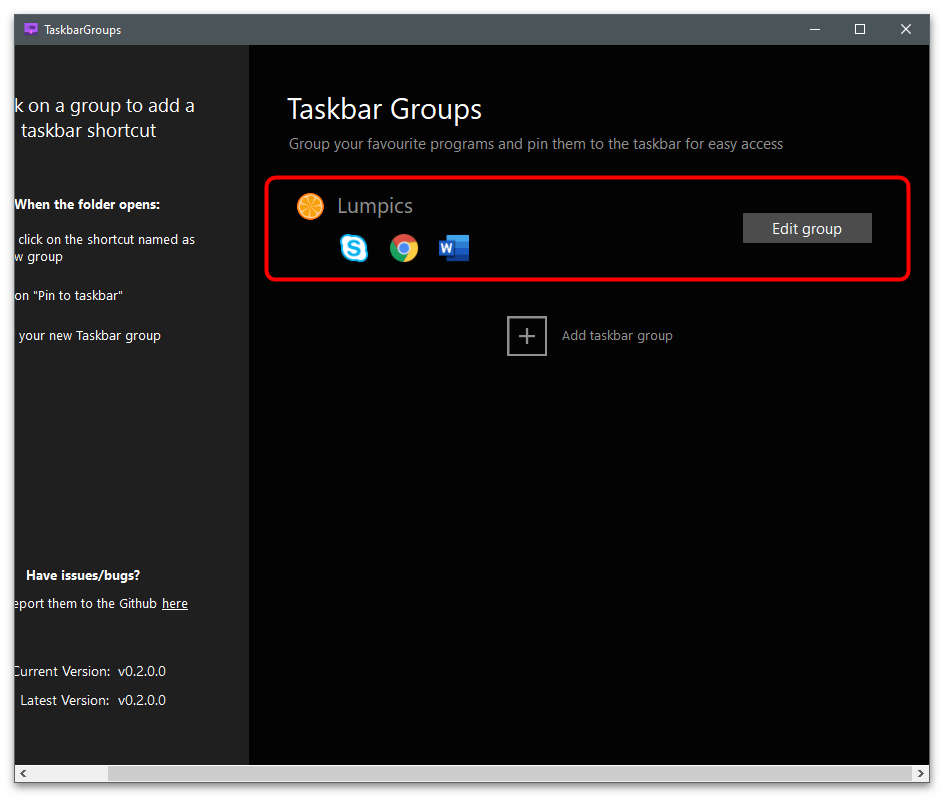The width and height of the screenshot is (944, 797).
Task: Click the horizontal scrollbar left arrow
Action: (x=23, y=774)
